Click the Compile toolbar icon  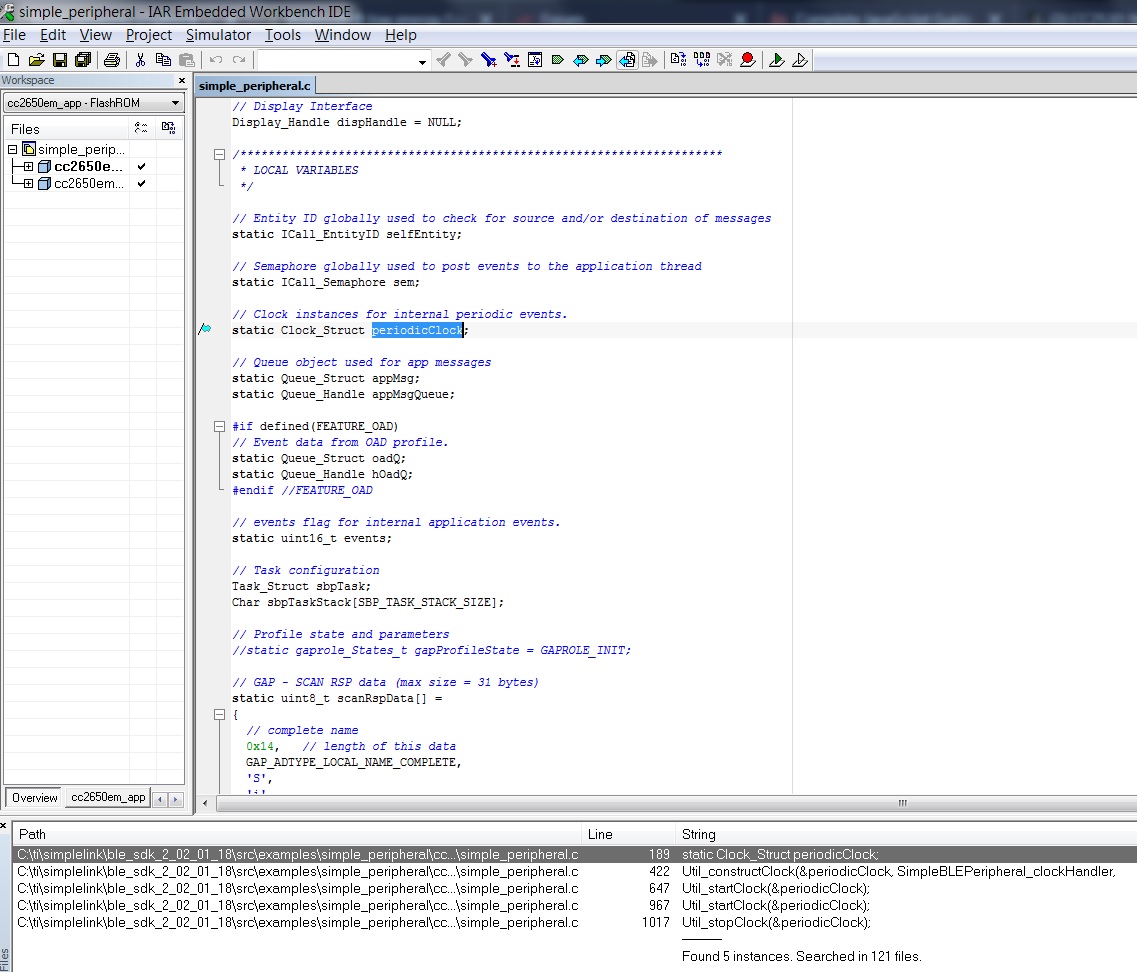678,60
